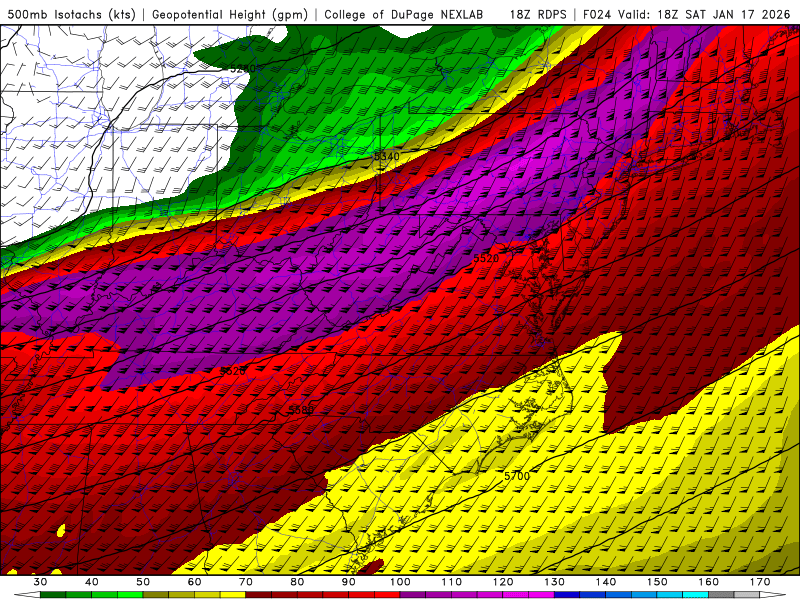Click the 120 knots color bar label
This screenshot has width=800, height=600.
click(x=503, y=582)
